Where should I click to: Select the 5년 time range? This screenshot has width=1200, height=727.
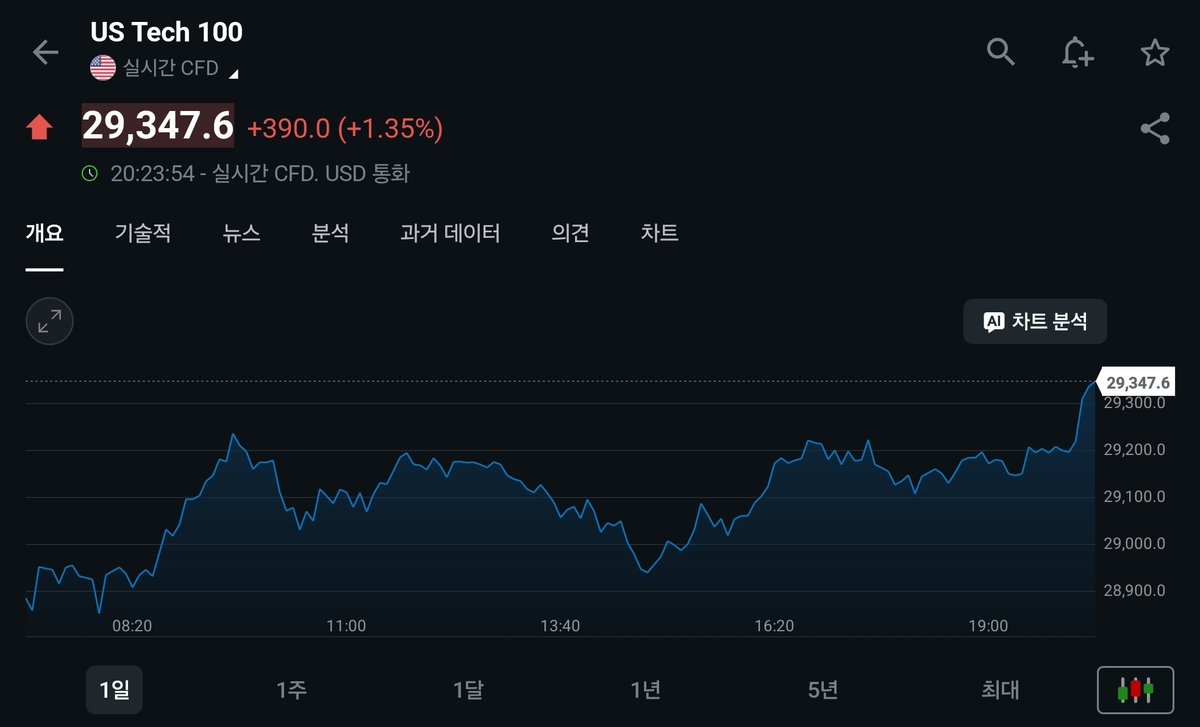pyautogui.click(x=823, y=689)
